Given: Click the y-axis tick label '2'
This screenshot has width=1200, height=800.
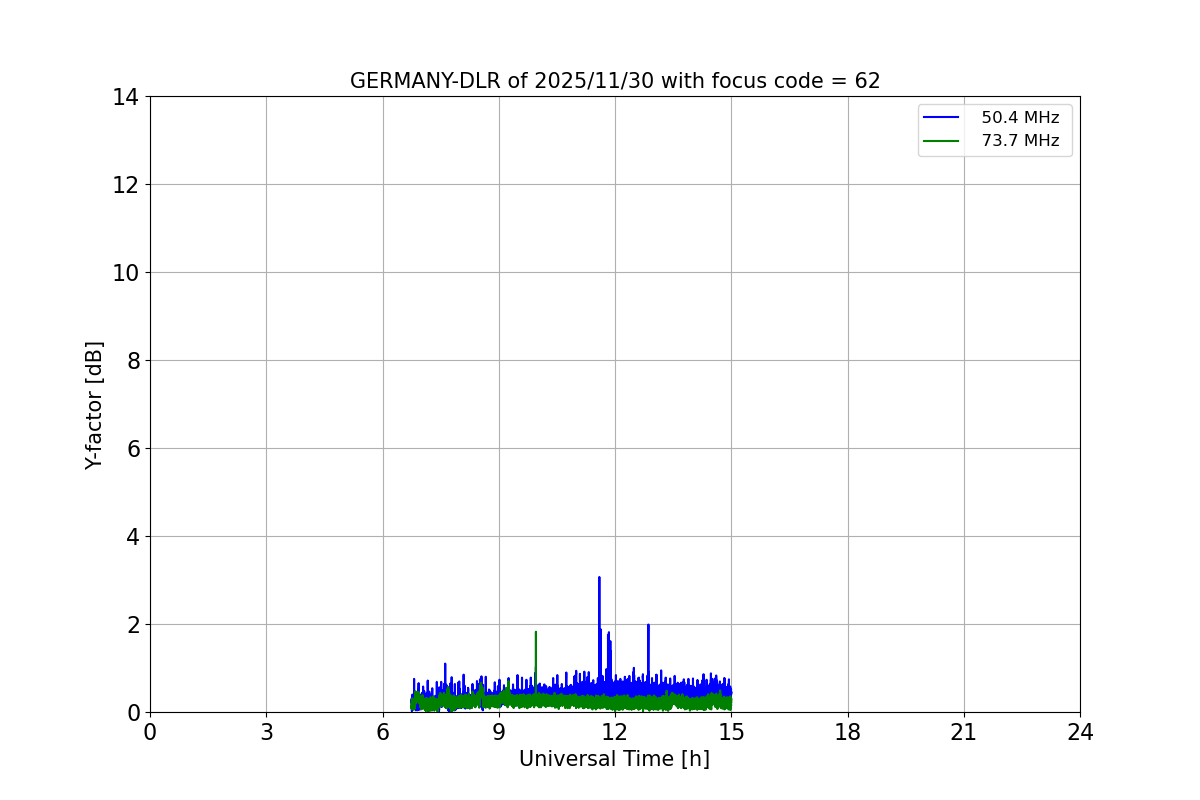Looking at the screenshot, I should pos(133,625).
